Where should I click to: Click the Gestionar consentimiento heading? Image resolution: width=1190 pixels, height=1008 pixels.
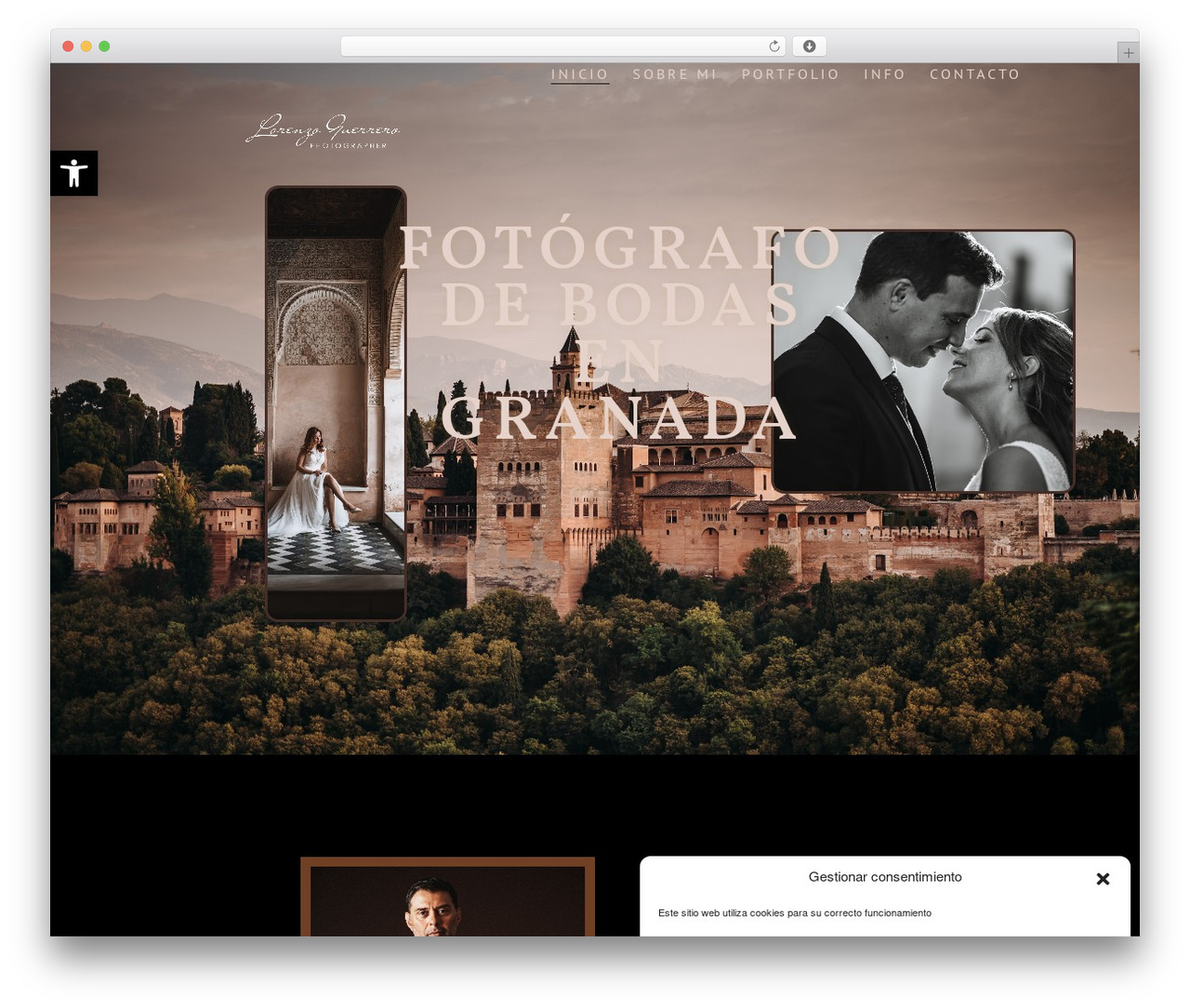[885, 877]
